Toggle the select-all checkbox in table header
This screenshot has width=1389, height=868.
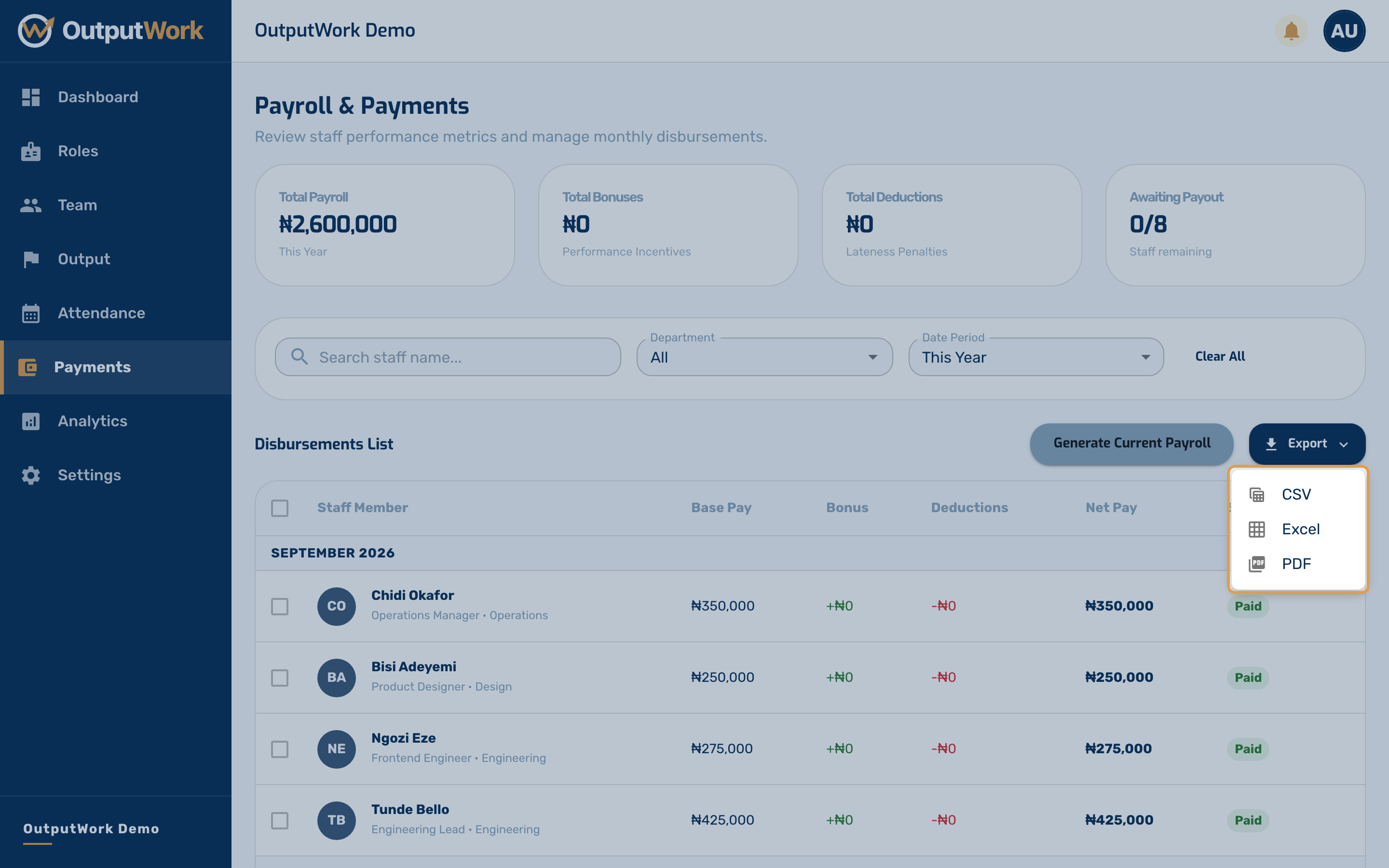(x=280, y=508)
